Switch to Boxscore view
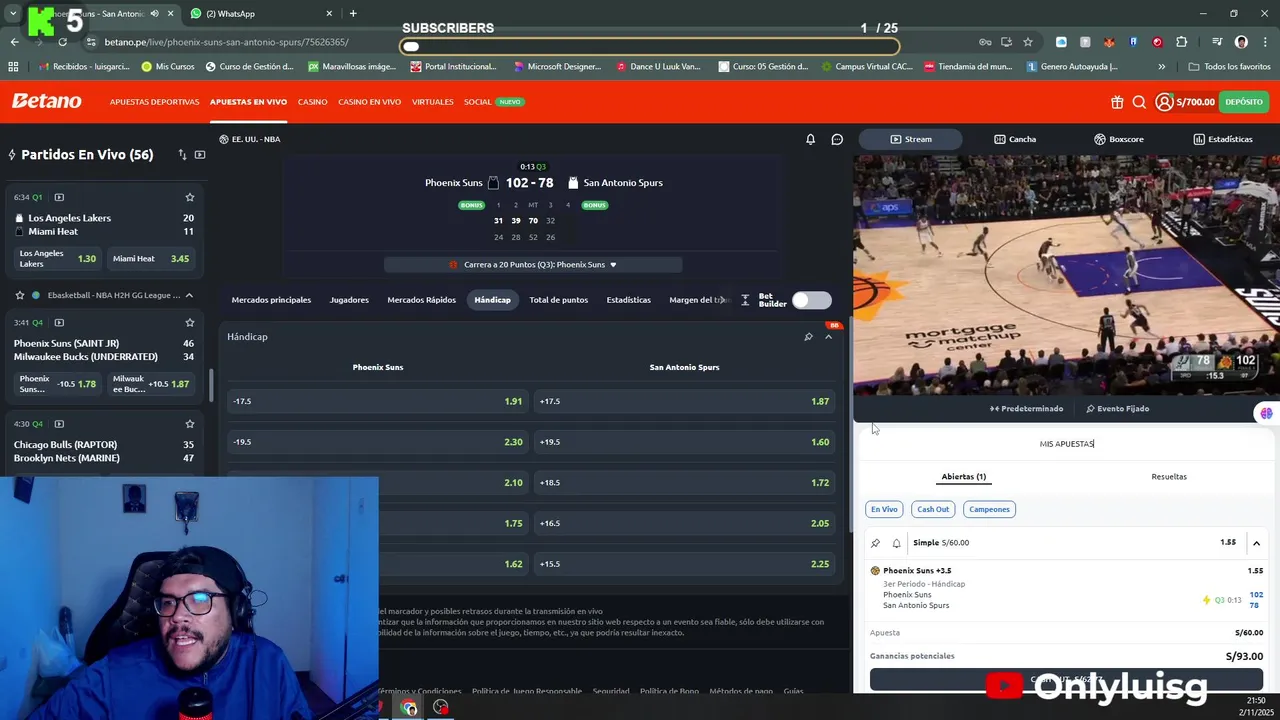Screen dimensions: 1280x720 [x=1118, y=139]
